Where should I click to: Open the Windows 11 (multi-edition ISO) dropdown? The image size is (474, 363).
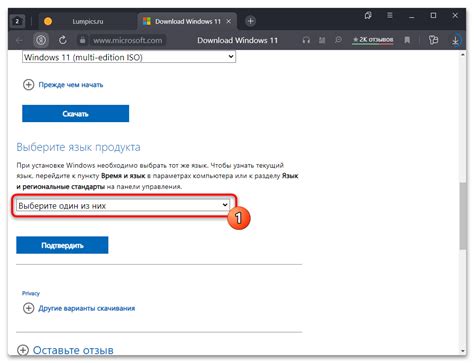point(129,57)
